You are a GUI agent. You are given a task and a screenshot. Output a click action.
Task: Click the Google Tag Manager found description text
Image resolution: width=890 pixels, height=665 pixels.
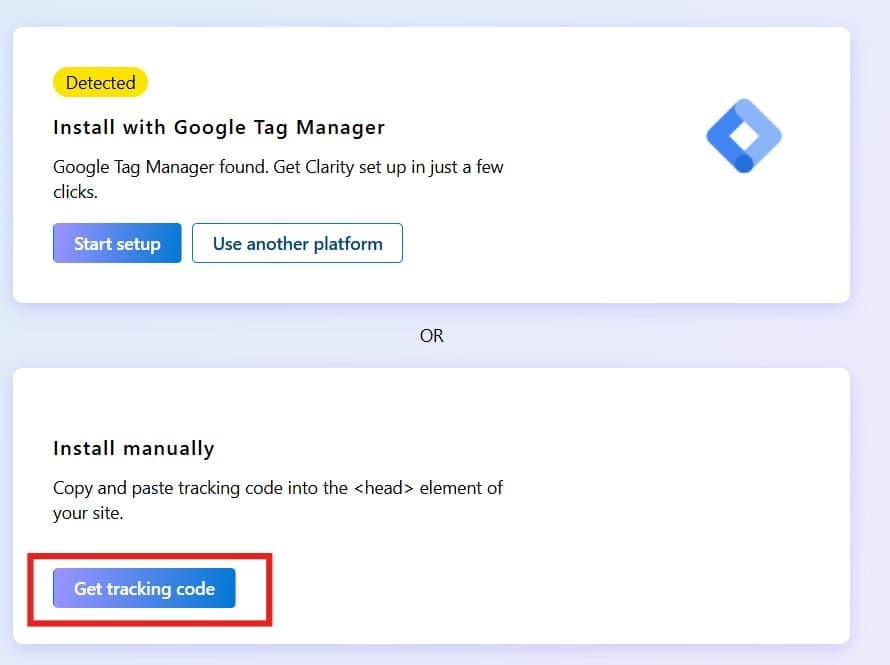coord(277,167)
